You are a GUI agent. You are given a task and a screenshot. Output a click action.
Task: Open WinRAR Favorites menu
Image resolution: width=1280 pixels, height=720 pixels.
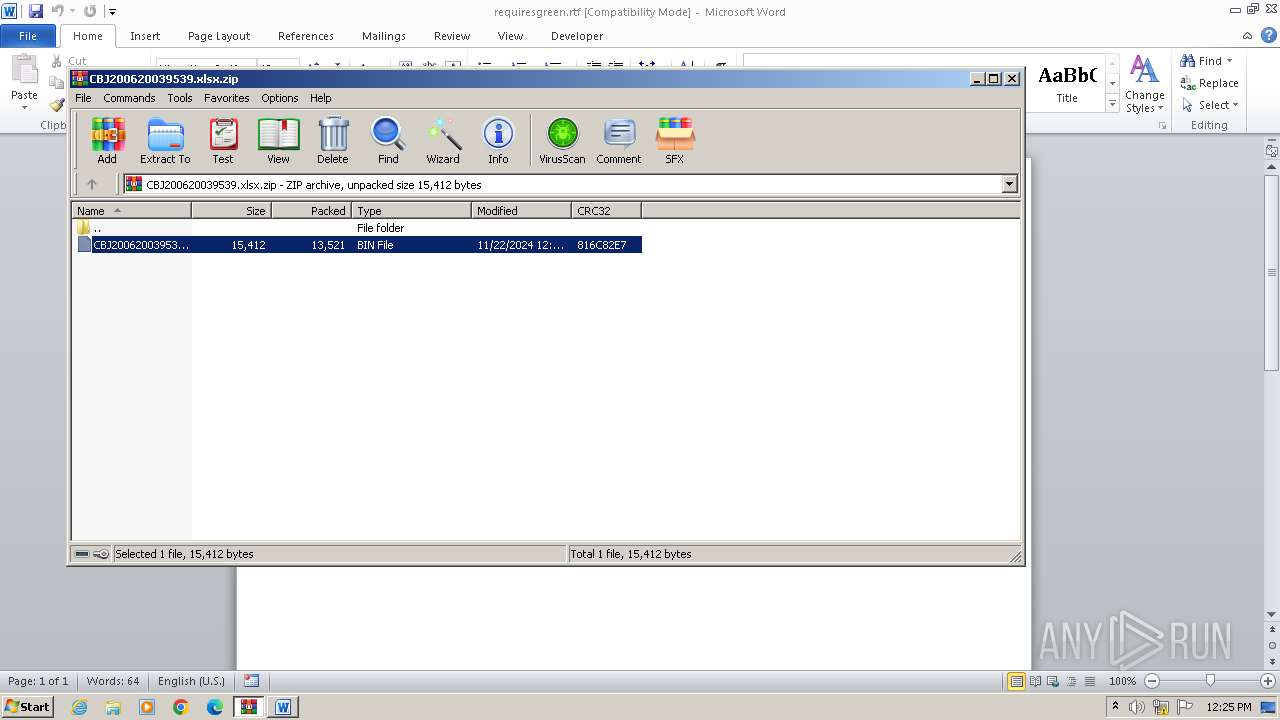click(x=227, y=98)
